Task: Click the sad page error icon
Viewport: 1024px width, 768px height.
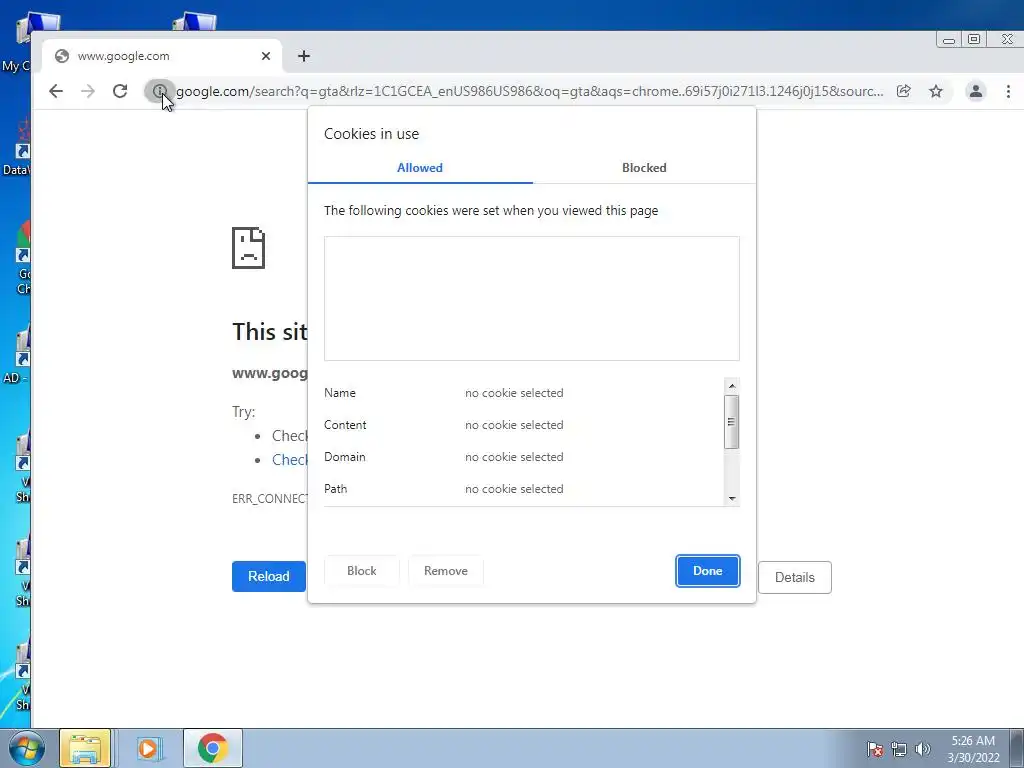Action: click(248, 248)
